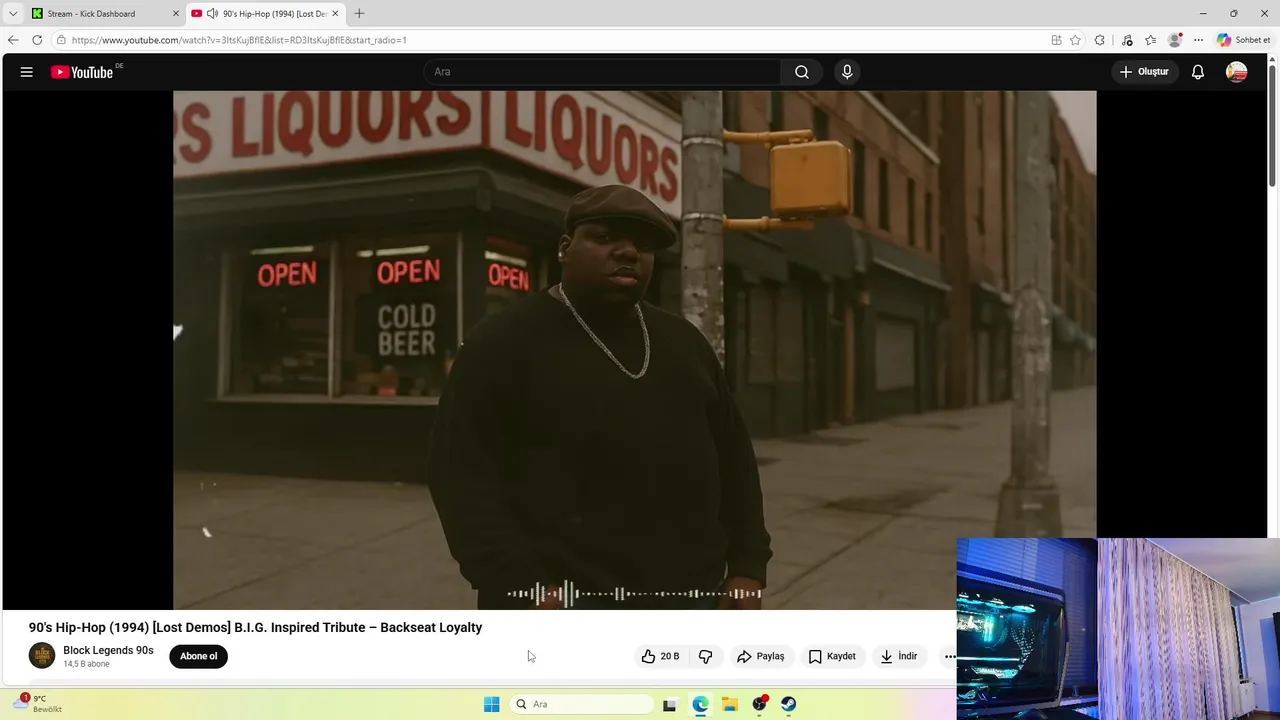View site information lock icon

tap(61, 40)
